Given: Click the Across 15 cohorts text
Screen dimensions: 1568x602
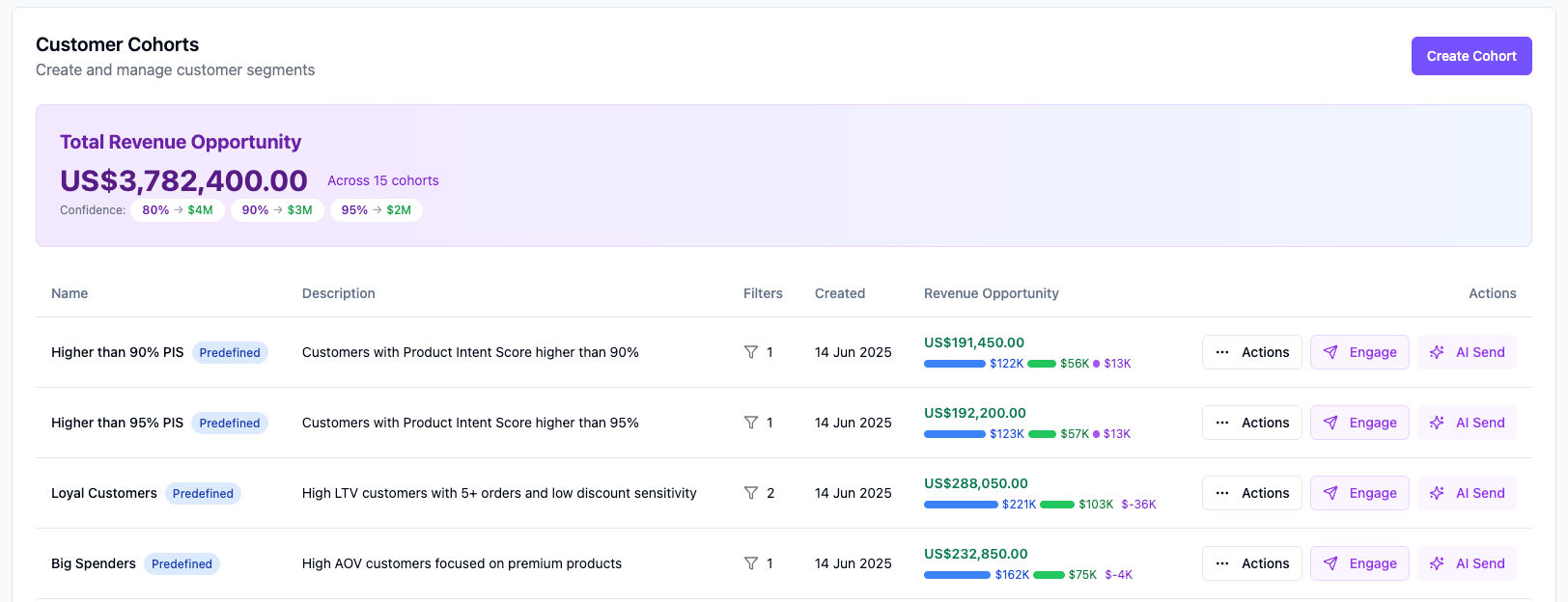Looking at the screenshot, I should [x=383, y=180].
